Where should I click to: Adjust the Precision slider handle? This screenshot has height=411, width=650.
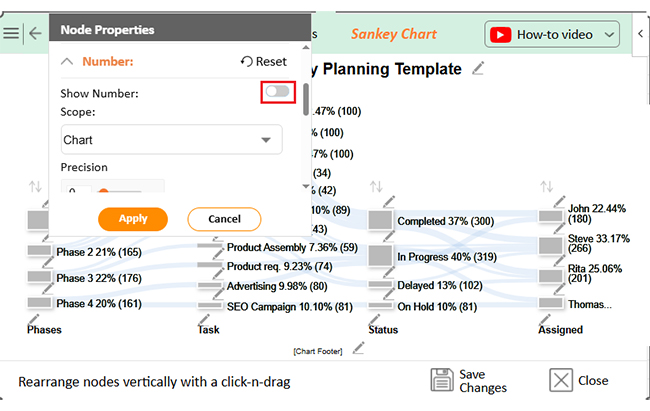tap(104, 191)
